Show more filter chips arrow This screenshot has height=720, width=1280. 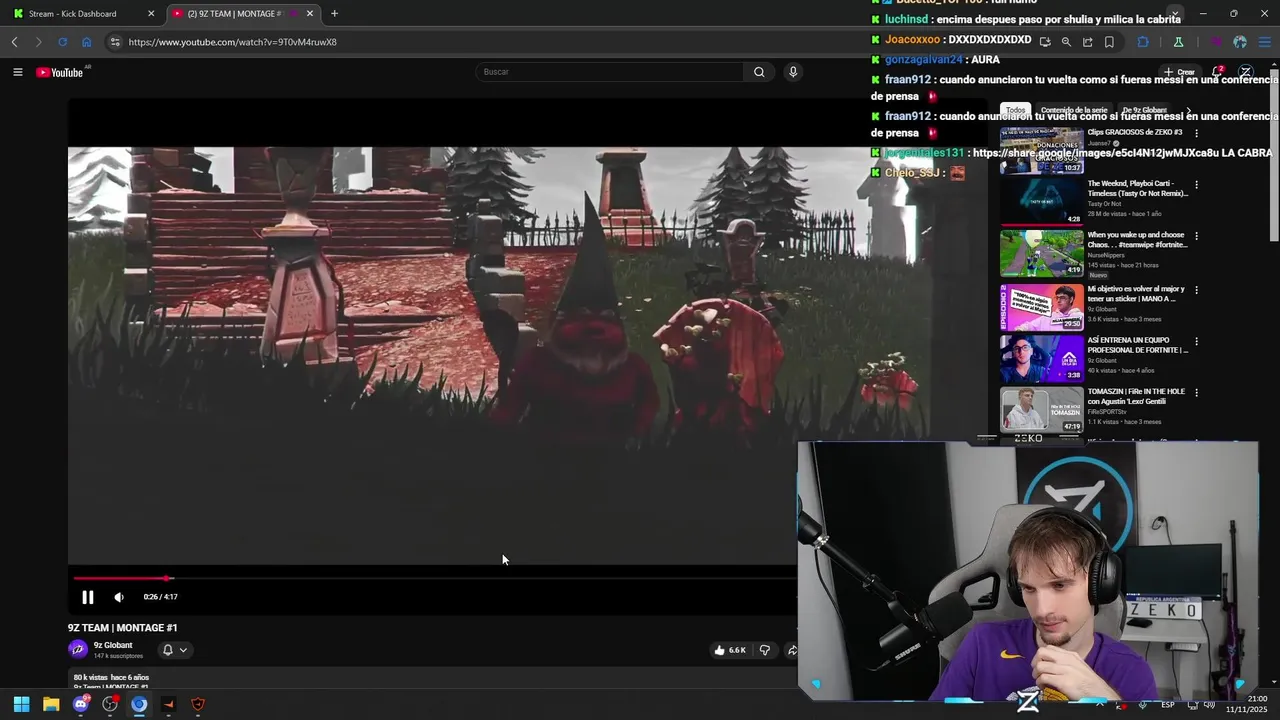click(x=1188, y=110)
